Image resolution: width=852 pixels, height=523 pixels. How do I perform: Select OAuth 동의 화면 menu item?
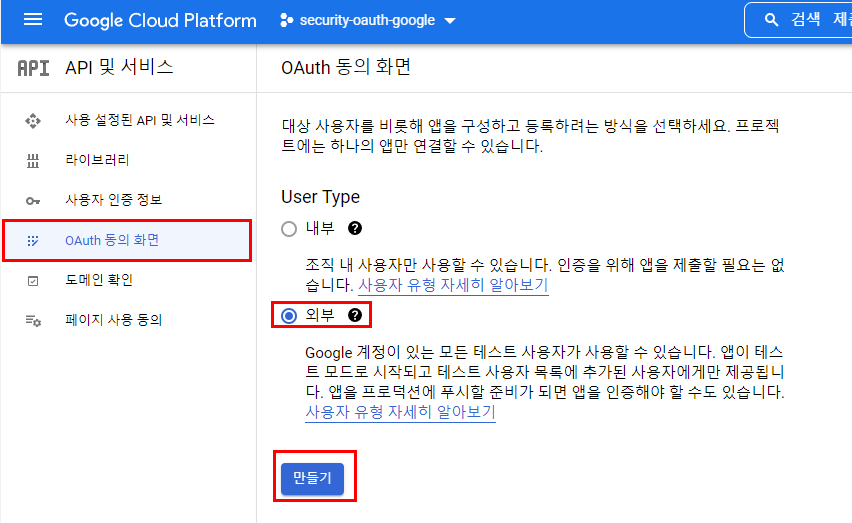127,241
